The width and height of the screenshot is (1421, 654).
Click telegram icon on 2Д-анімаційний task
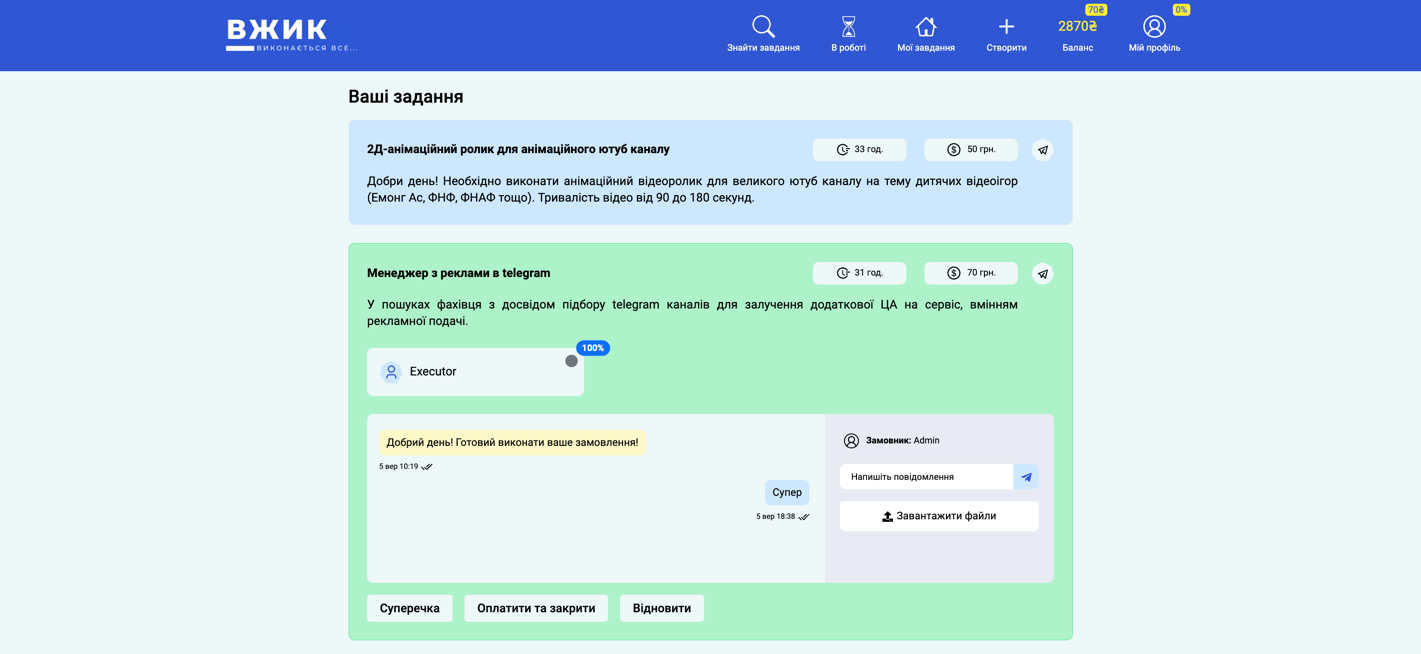tap(1042, 150)
